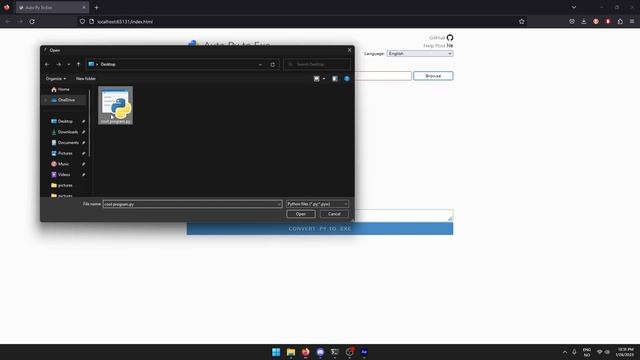Image resolution: width=640 pixels, height=360 pixels.
Task: Go to pinned Downloads folder
Action: click(68, 132)
